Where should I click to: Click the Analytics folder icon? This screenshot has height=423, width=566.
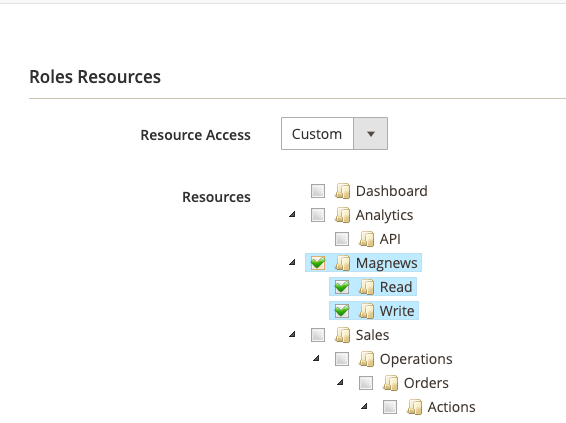point(343,215)
